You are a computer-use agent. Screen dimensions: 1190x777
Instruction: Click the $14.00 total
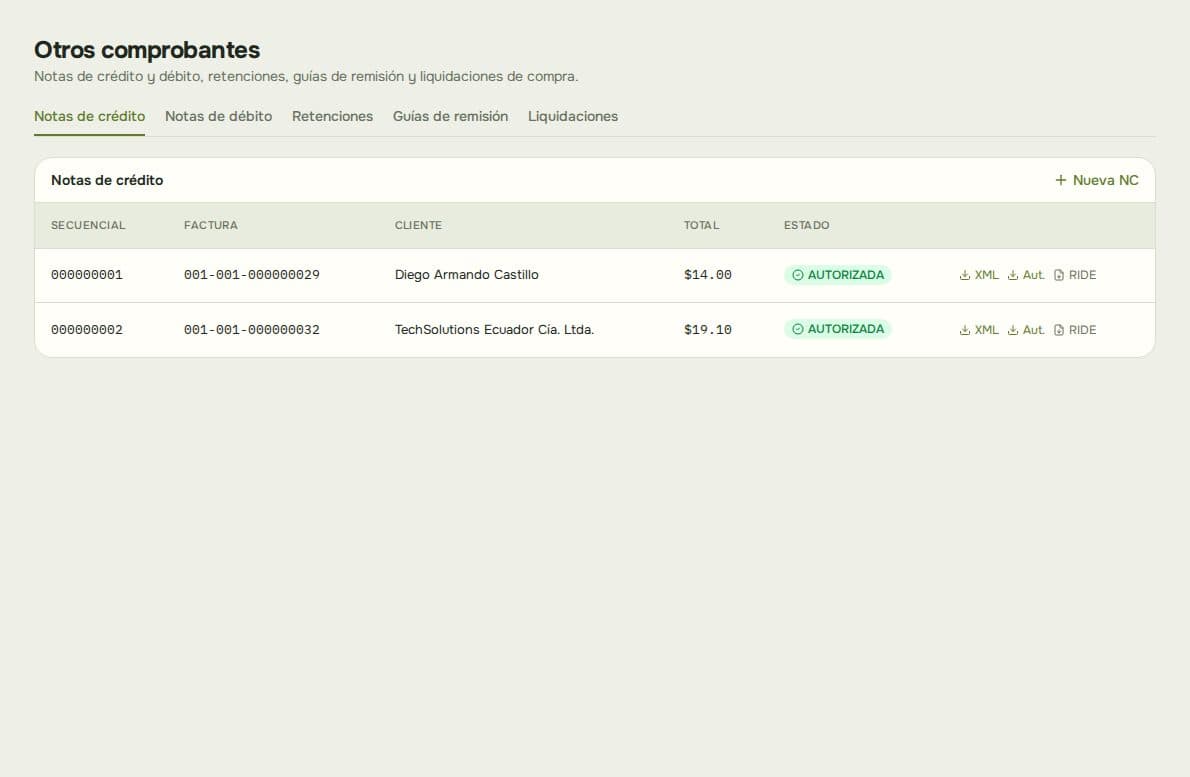click(x=707, y=275)
